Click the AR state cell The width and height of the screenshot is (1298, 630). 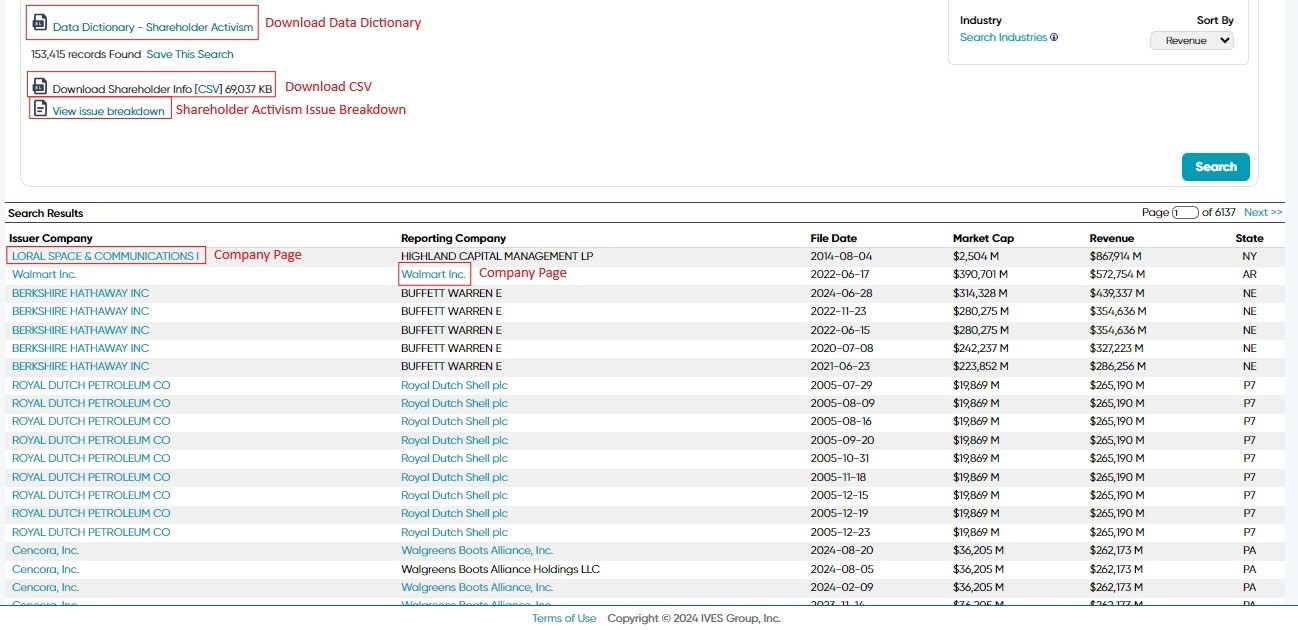point(1249,274)
